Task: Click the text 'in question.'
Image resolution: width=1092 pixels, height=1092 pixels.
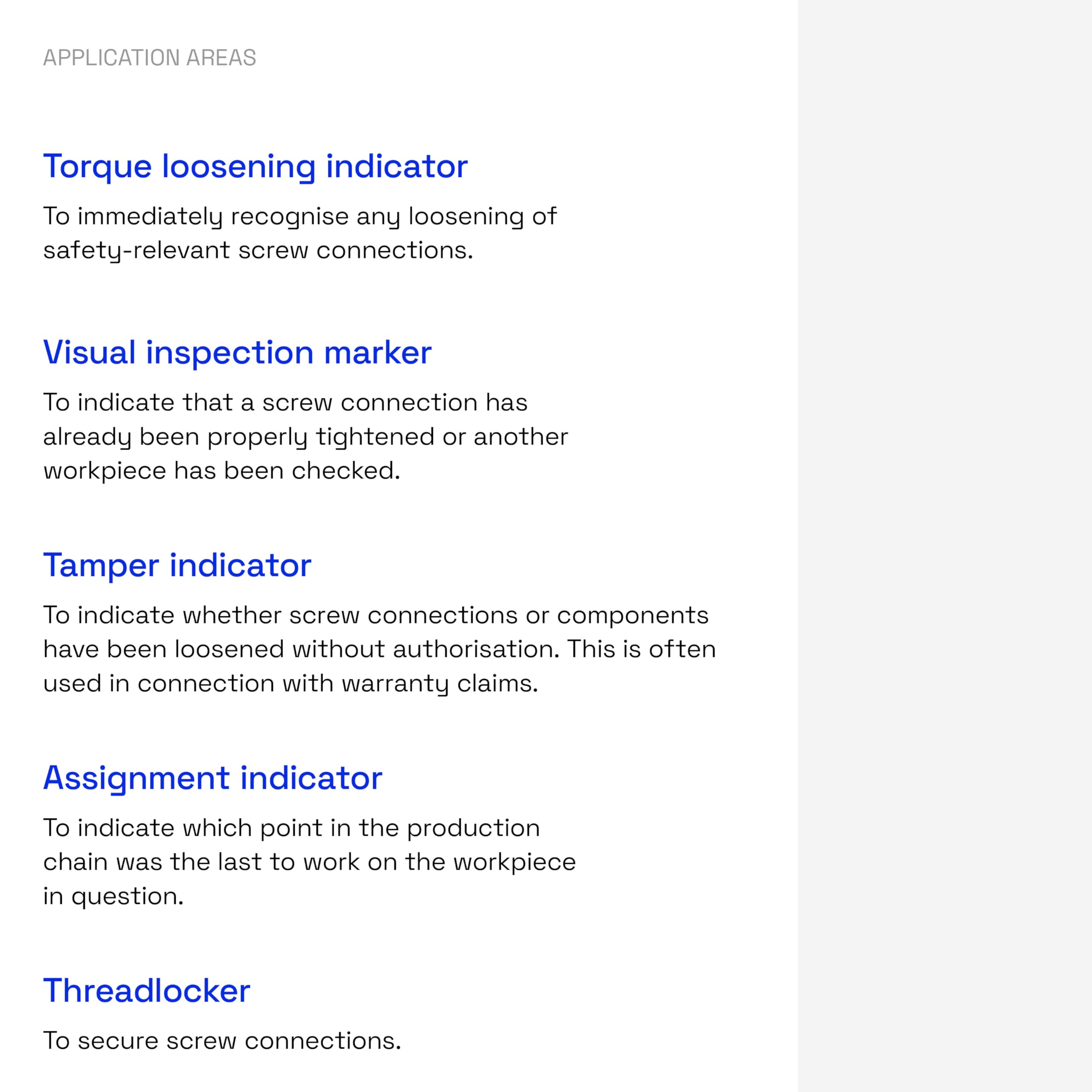Action: pos(113,896)
